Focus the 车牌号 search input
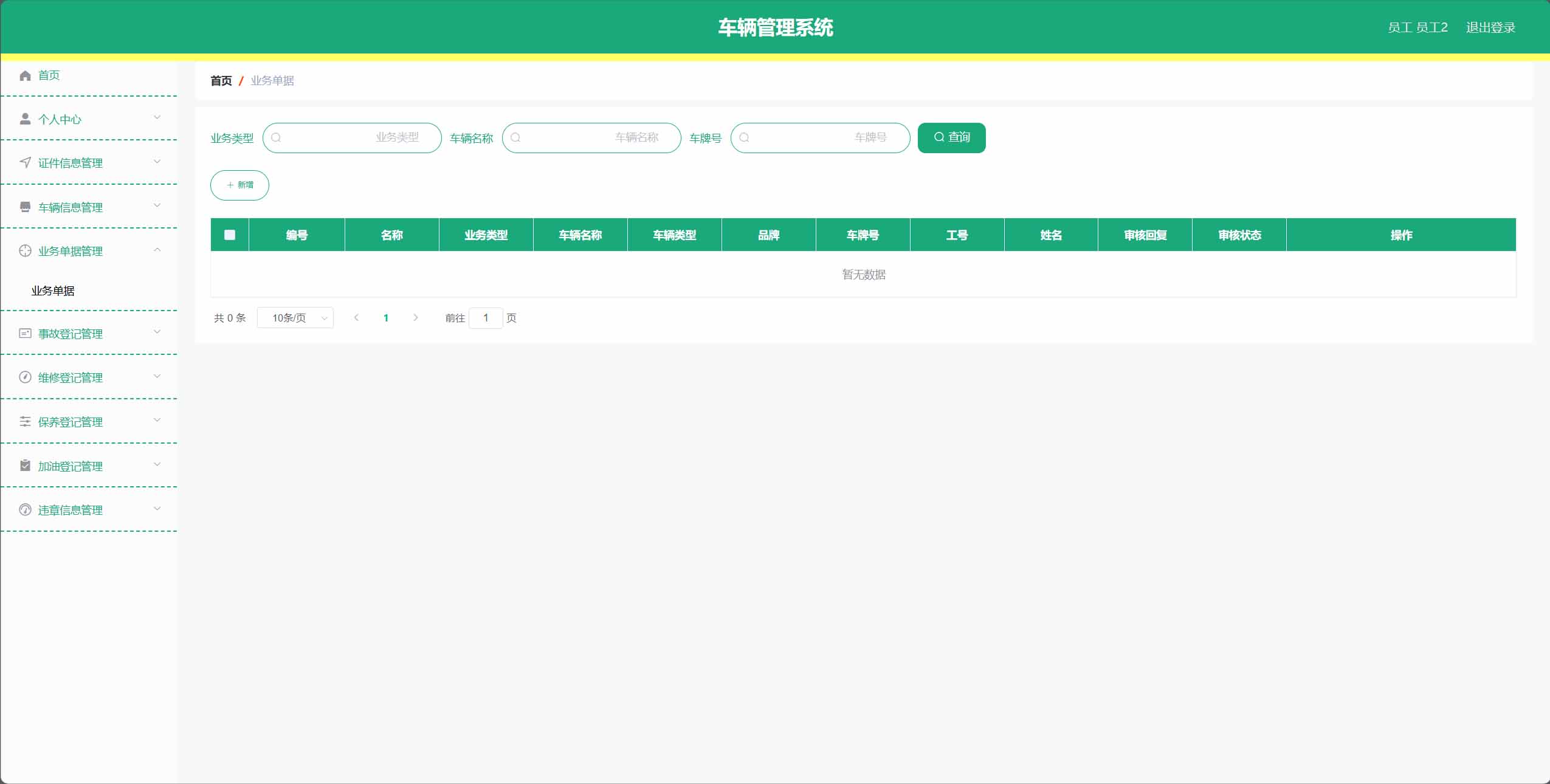Image resolution: width=1550 pixels, height=784 pixels. tap(820, 137)
